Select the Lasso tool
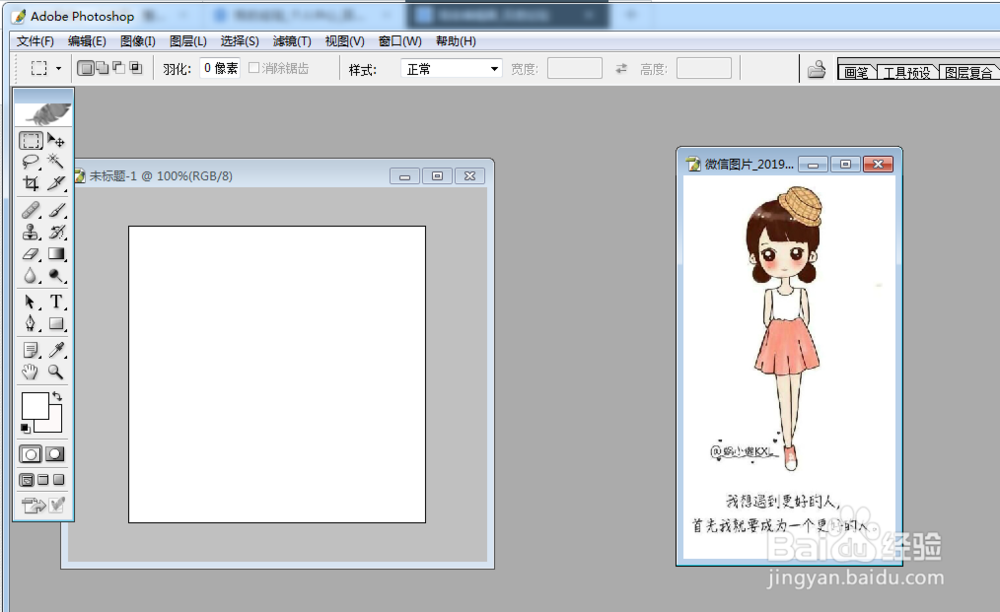 [x=31, y=162]
